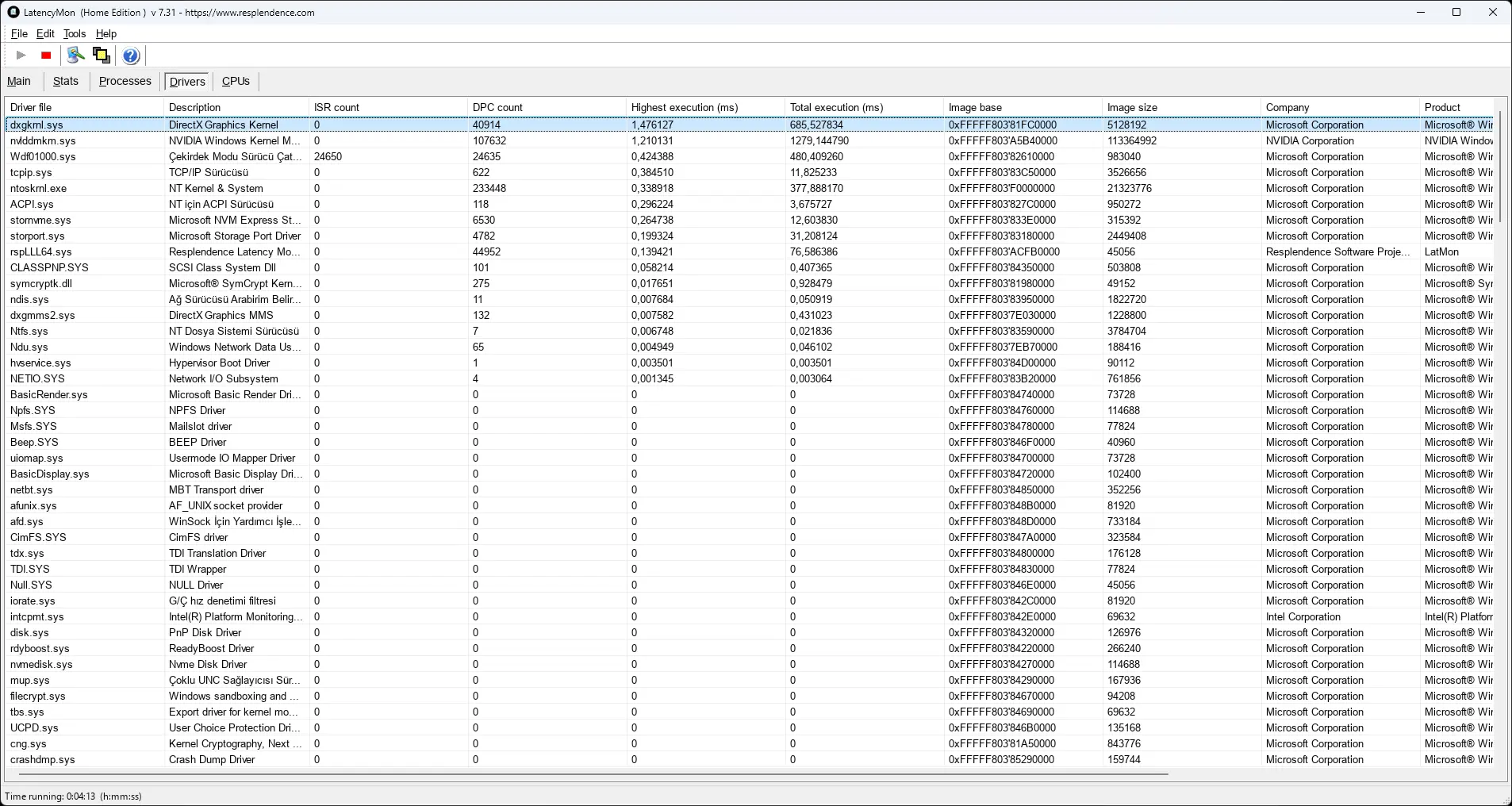
Task: Click the Time running status bar text
Action: [74, 796]
